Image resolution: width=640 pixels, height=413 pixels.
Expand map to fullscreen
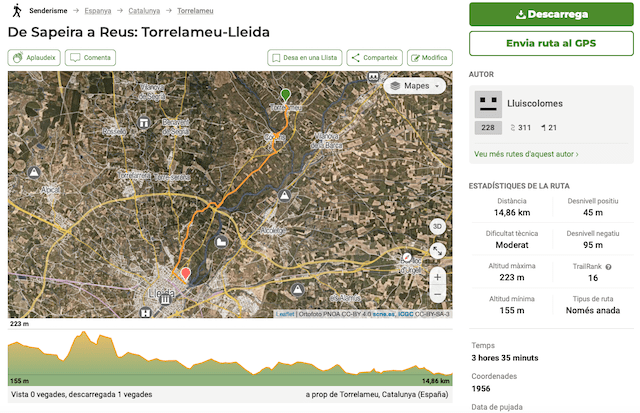click(437, 250)
